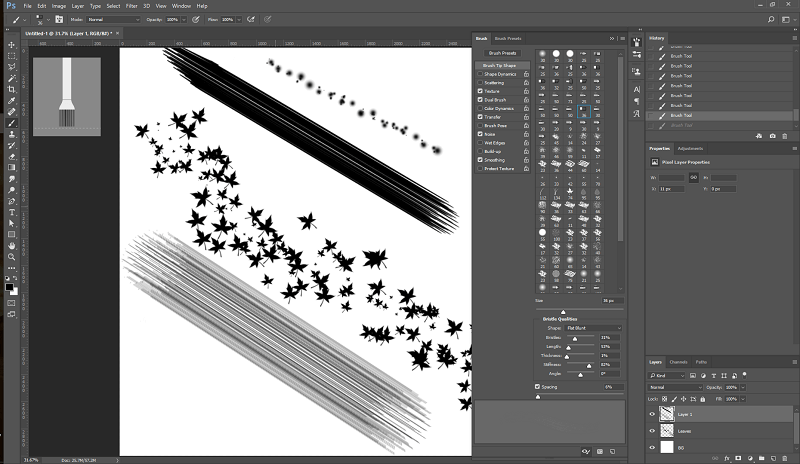Open the brush Mode dropdown

point(113,19)
